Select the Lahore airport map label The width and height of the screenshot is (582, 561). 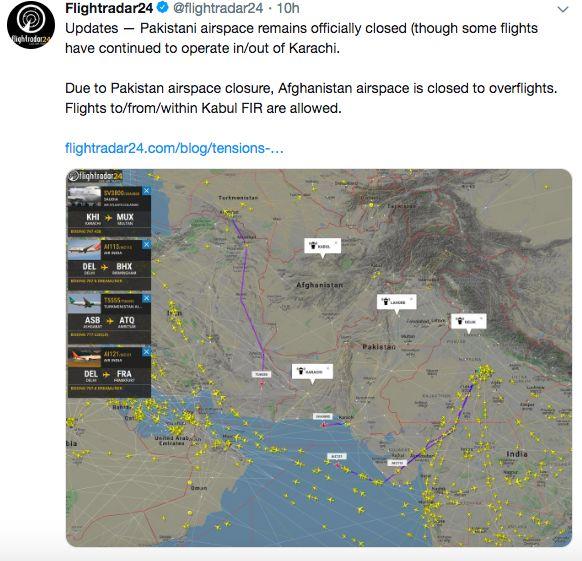click(396, 302)
